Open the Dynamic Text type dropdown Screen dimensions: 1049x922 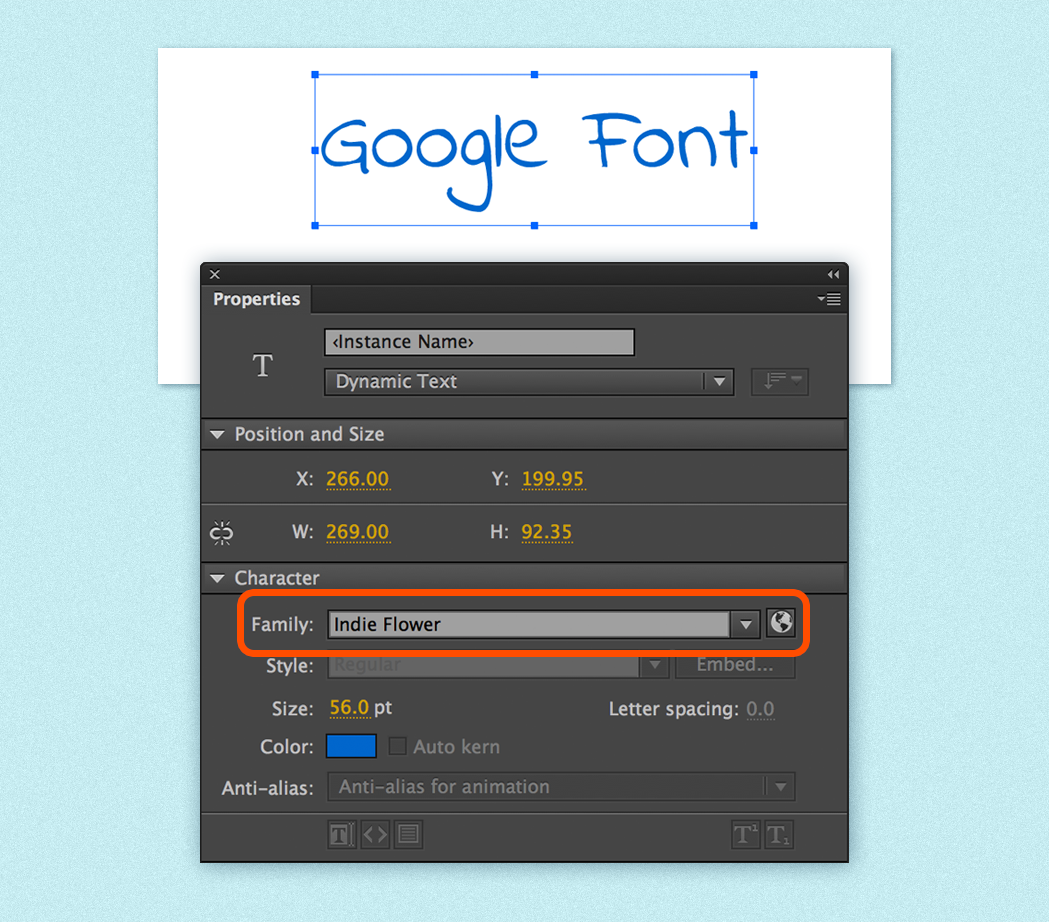(720, 381)
